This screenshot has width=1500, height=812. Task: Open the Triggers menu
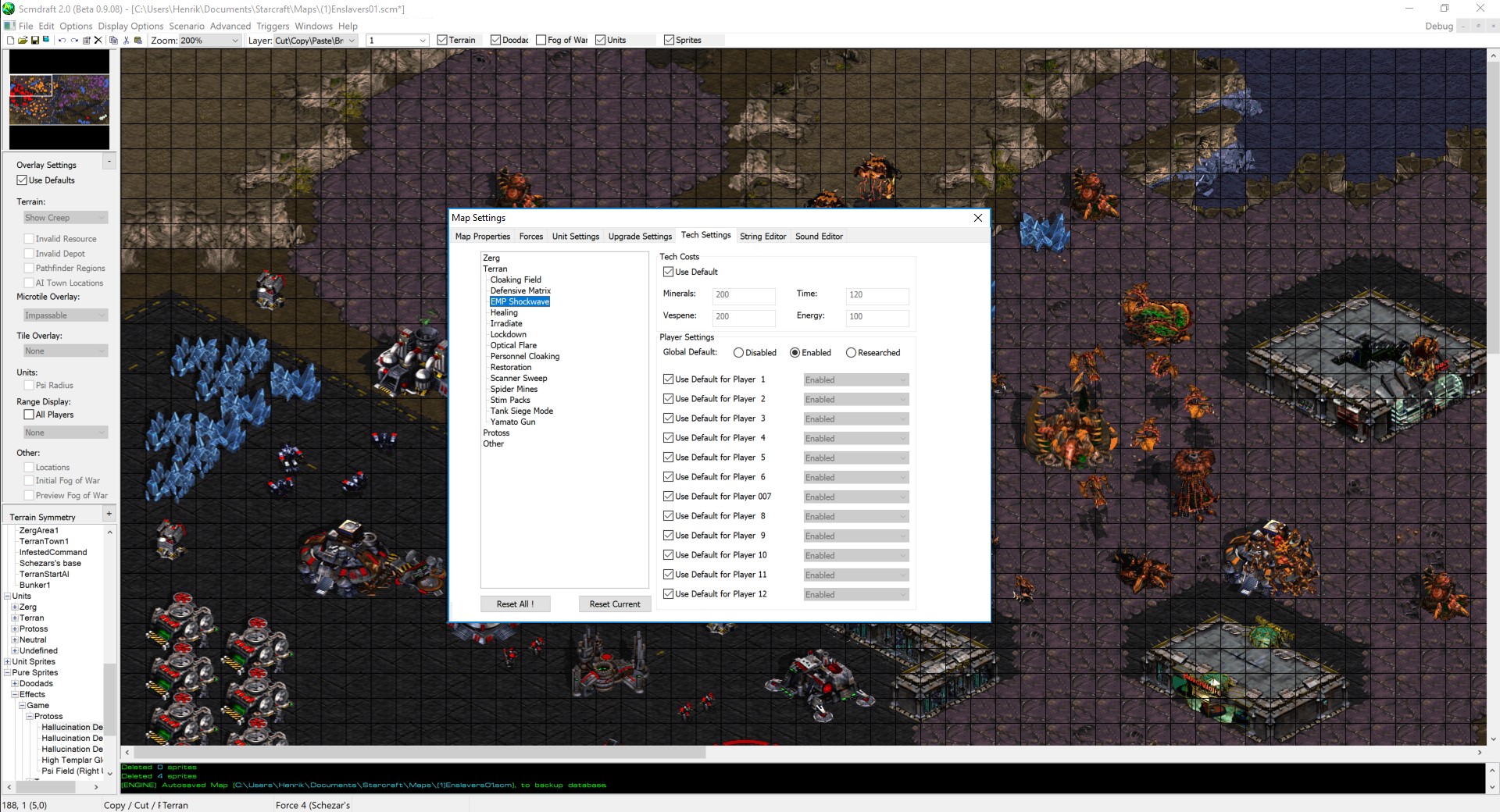pyautogui.click(x=273, y=26)
